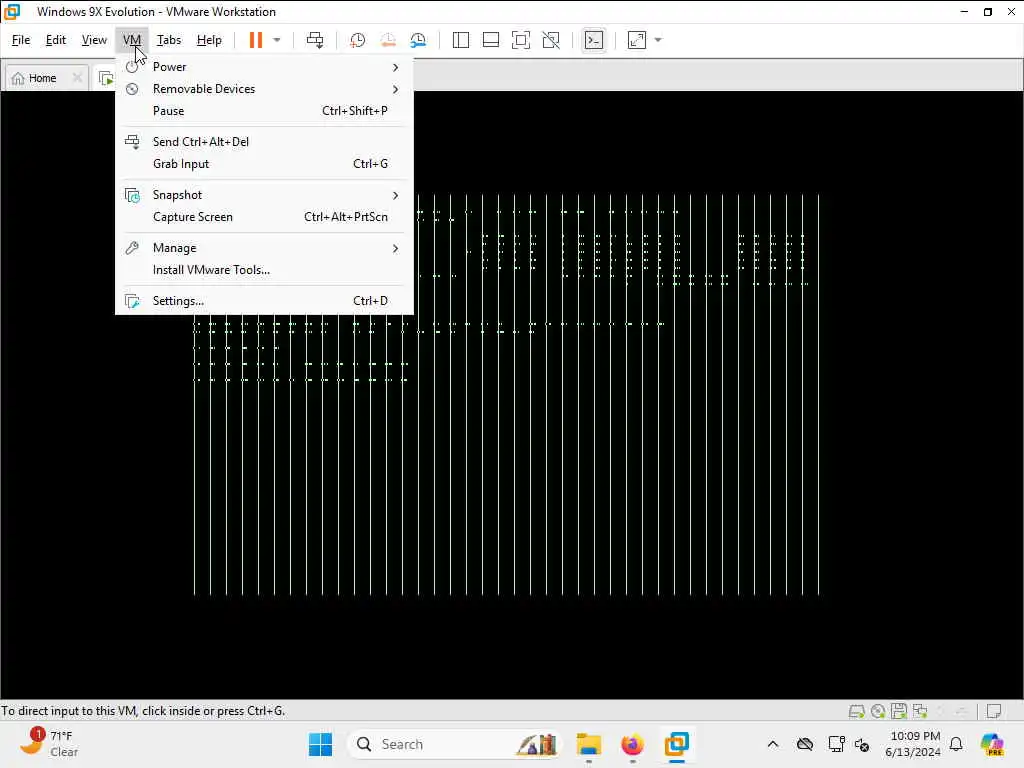Open the notifications bell icon
This screenshot has width=1024, height=768.
pos(956,744)
